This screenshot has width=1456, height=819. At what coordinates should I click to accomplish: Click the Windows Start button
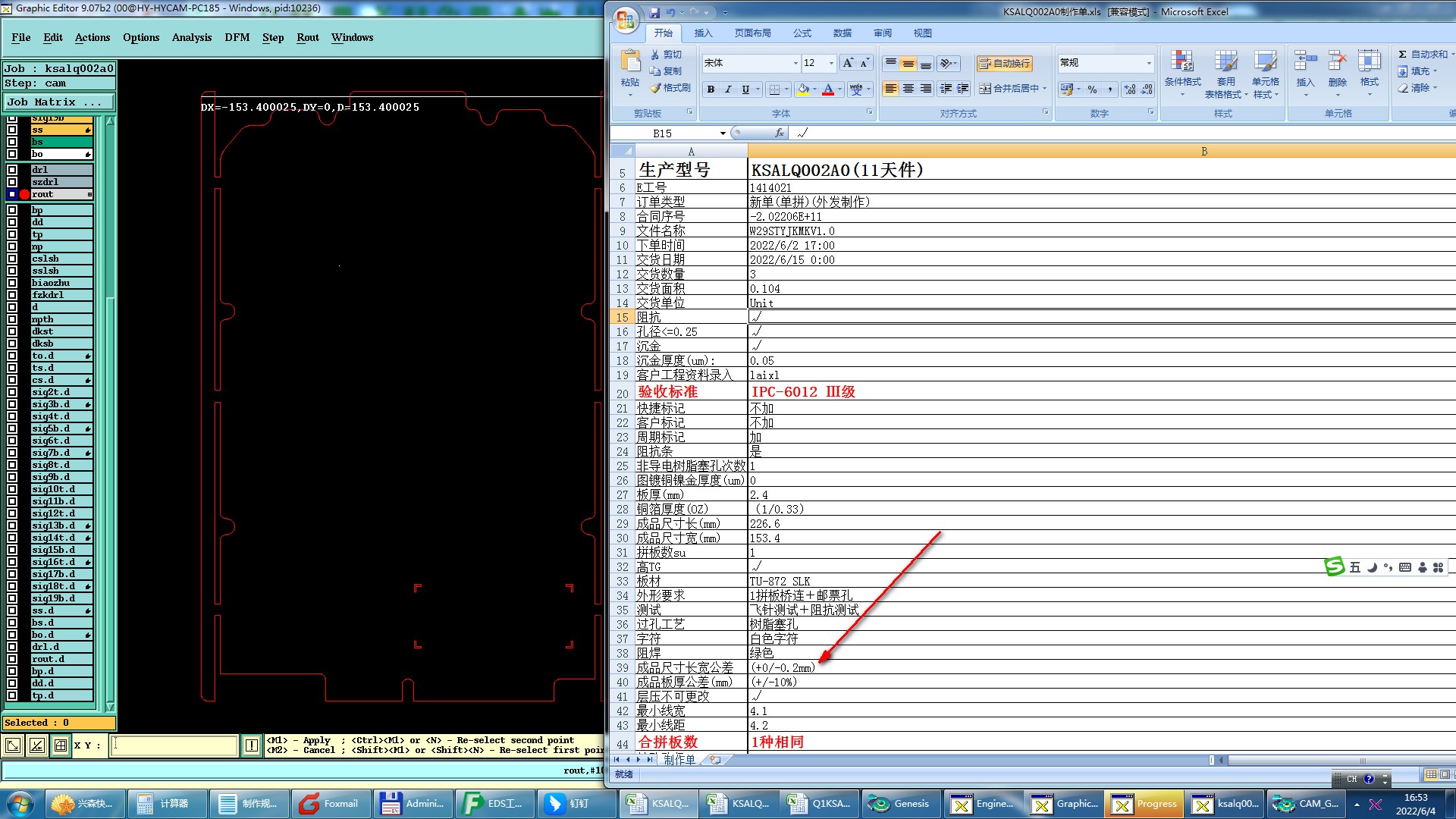pyautogui.click(x=20, y=804)
